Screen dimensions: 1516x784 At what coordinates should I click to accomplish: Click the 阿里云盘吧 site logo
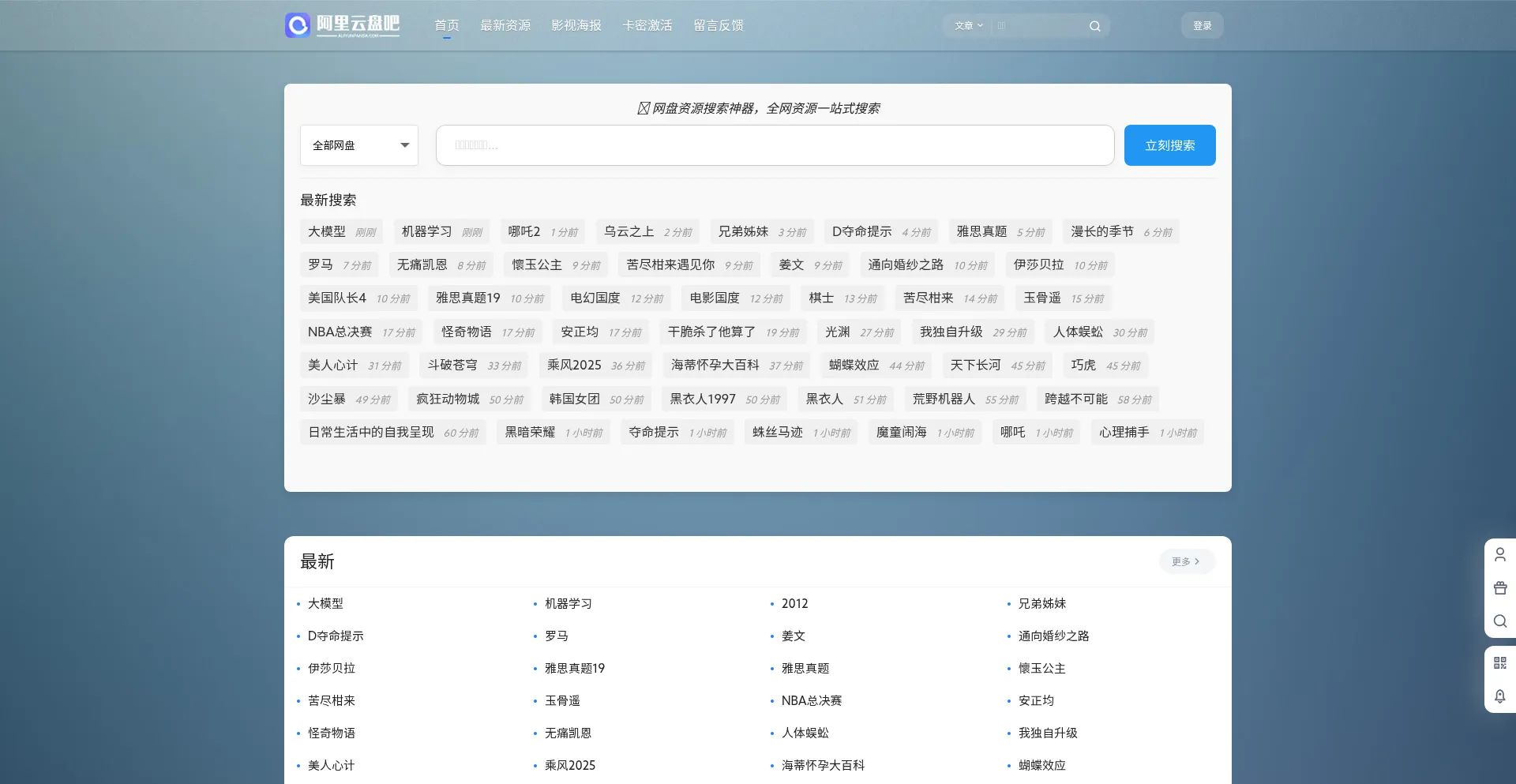343,25
